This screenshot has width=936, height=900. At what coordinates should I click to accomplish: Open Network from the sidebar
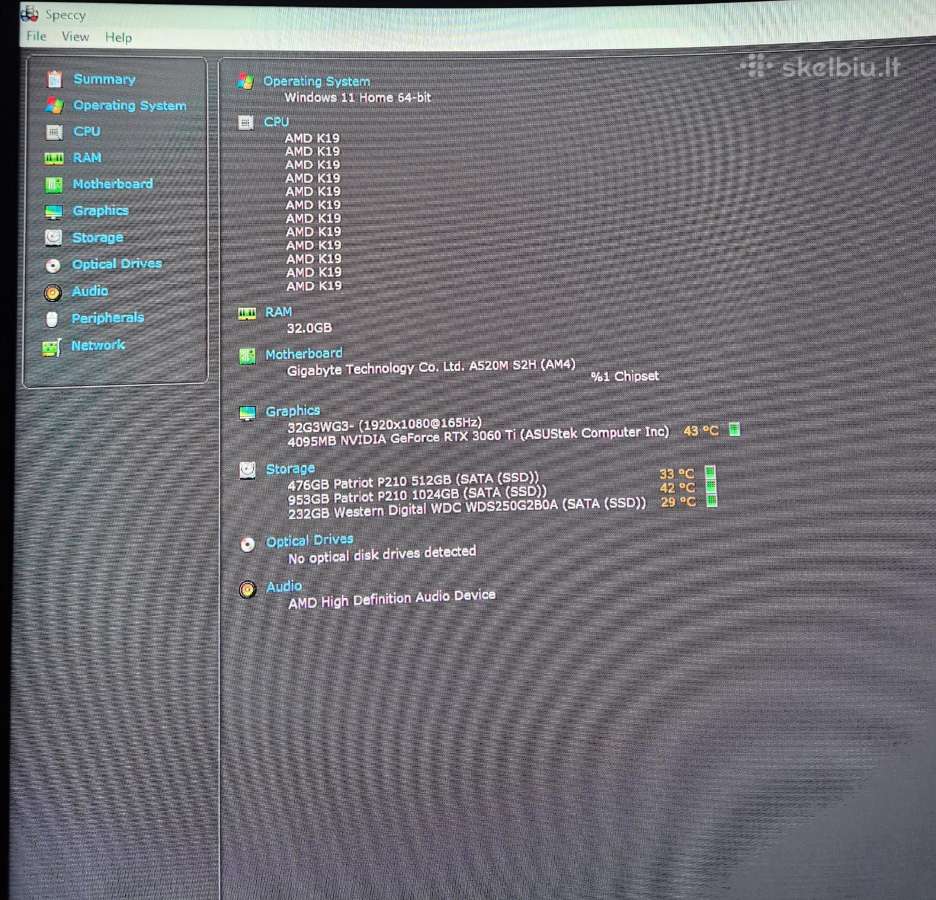(98, 345)
